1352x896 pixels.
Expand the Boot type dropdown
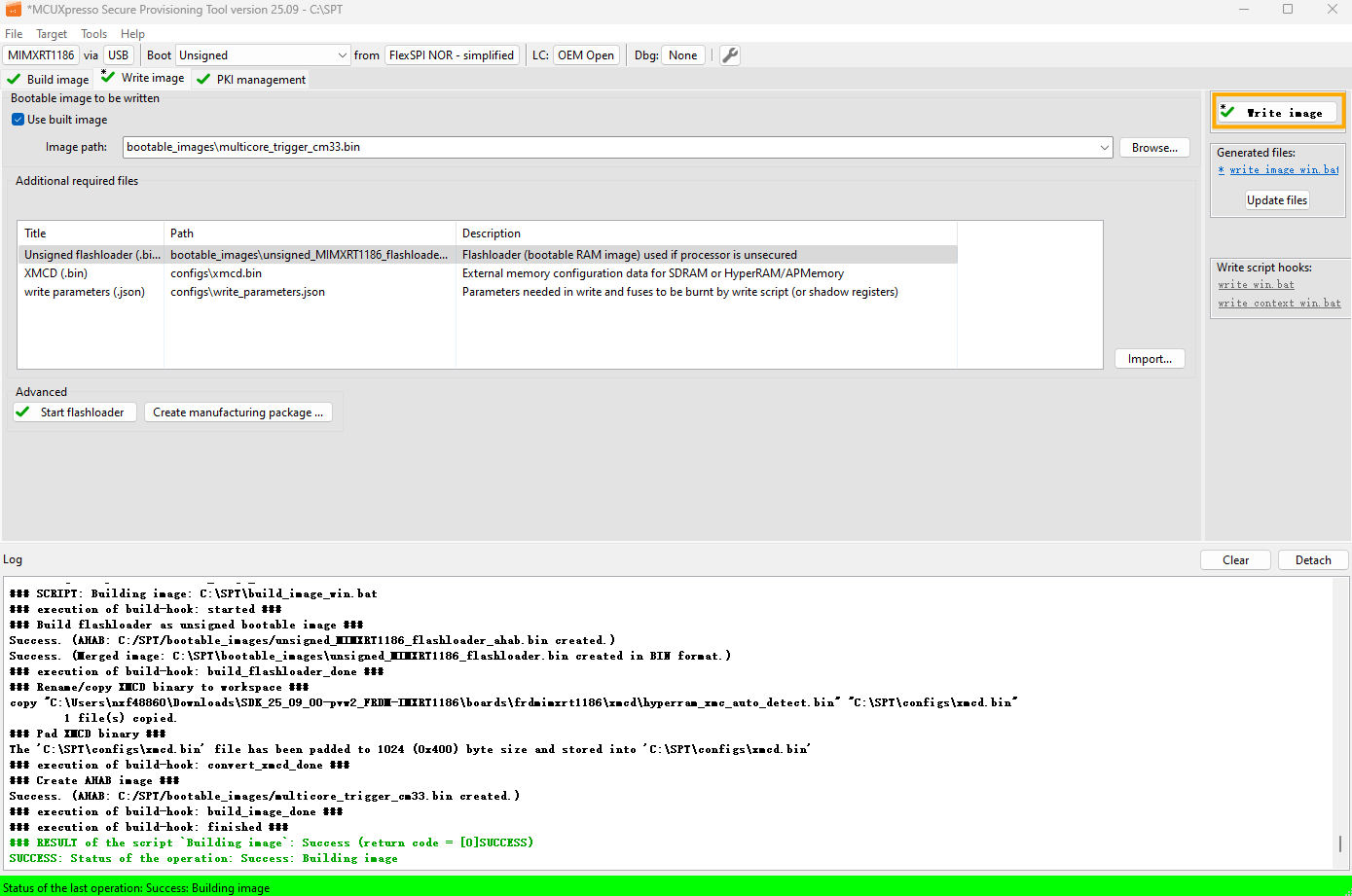coord(342,55)
